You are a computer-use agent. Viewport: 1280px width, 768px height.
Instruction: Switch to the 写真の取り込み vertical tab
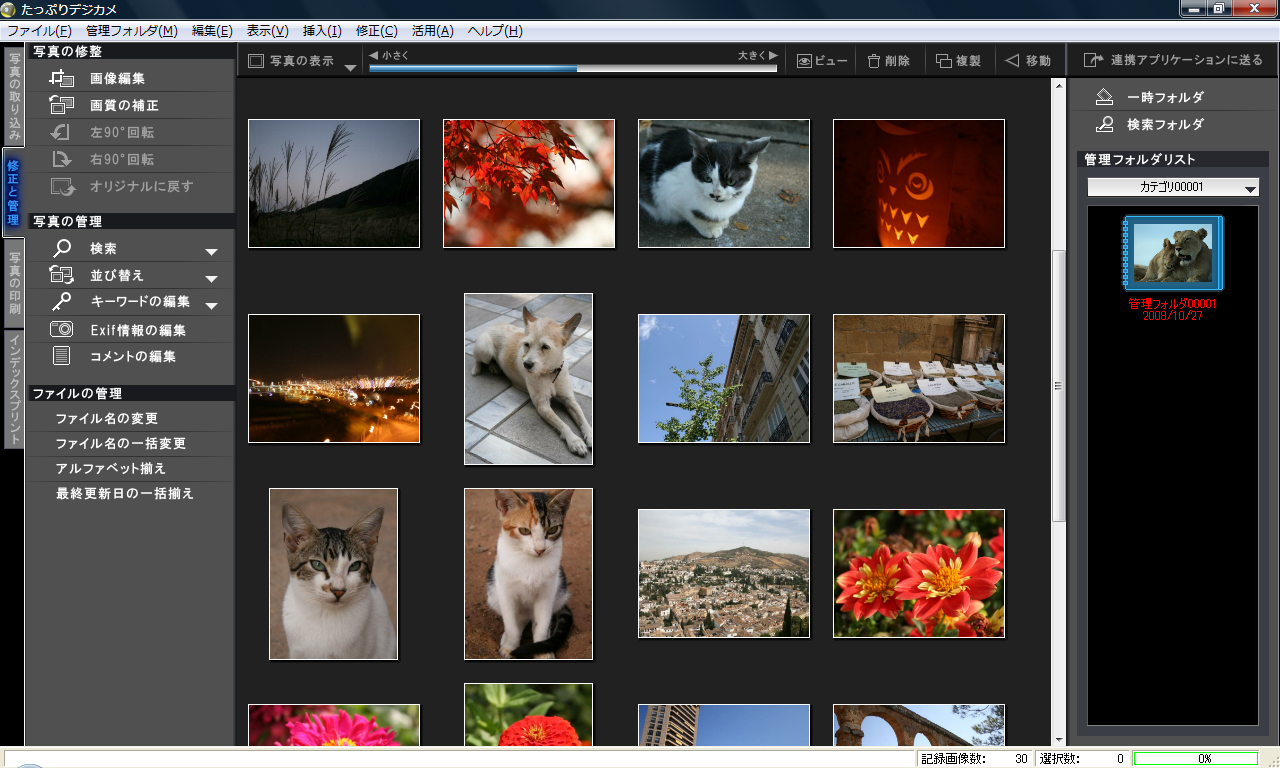(14, 96)
